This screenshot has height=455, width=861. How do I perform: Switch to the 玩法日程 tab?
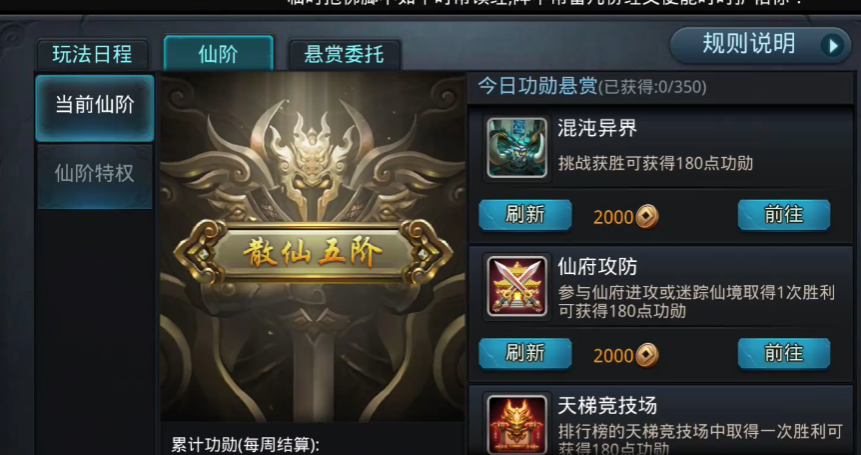(x=92, y=54)
